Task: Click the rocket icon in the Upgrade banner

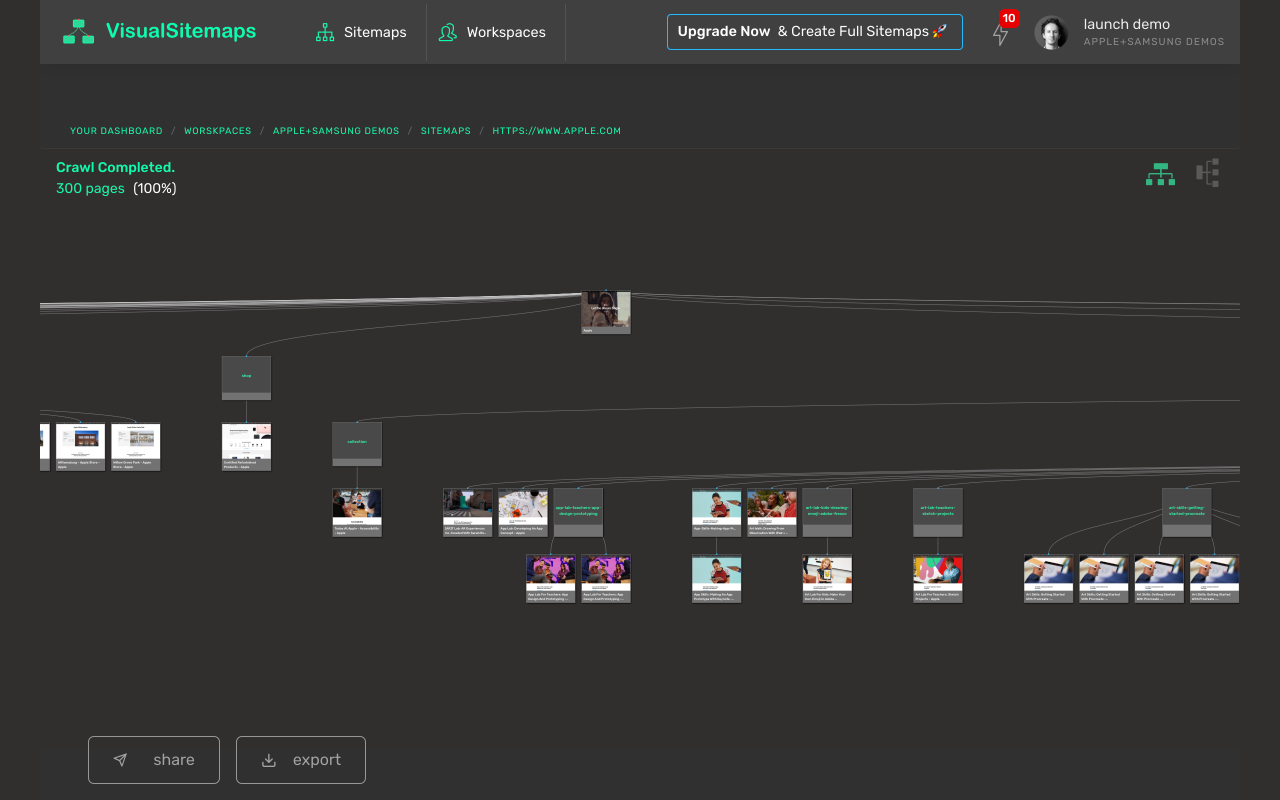Action: [938, 31]
